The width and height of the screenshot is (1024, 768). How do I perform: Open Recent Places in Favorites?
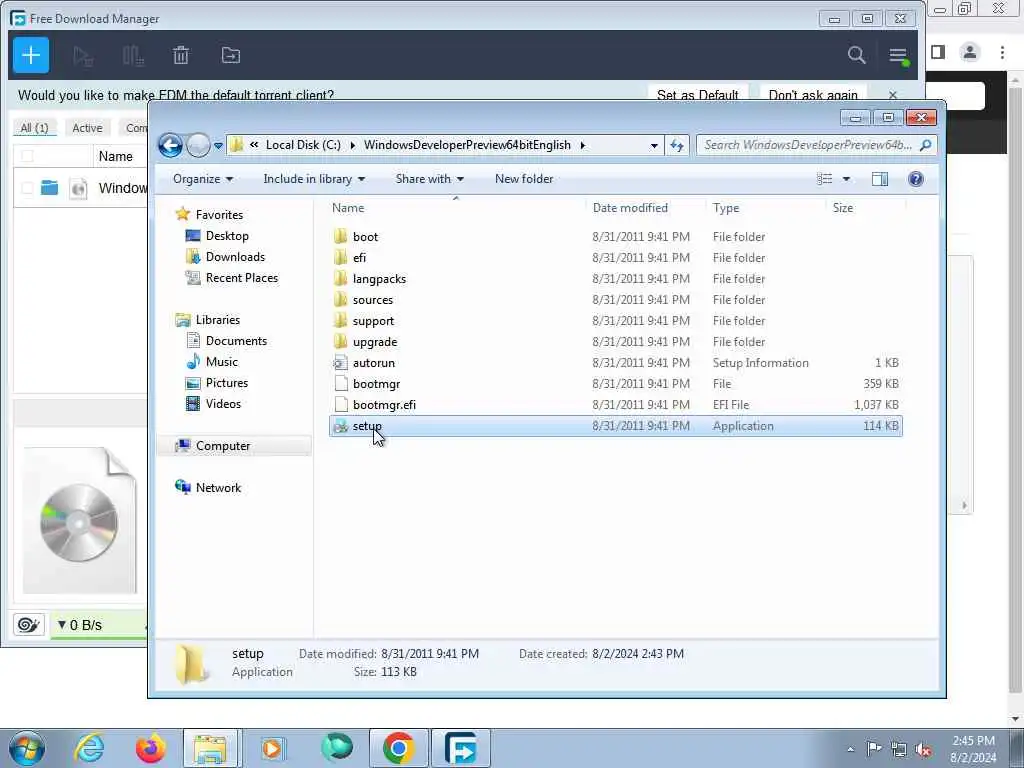point(242,278)
